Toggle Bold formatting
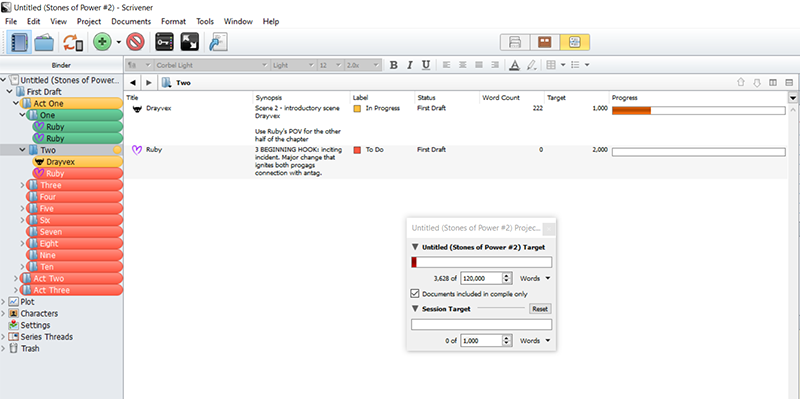800x399 pixels. 393,65
